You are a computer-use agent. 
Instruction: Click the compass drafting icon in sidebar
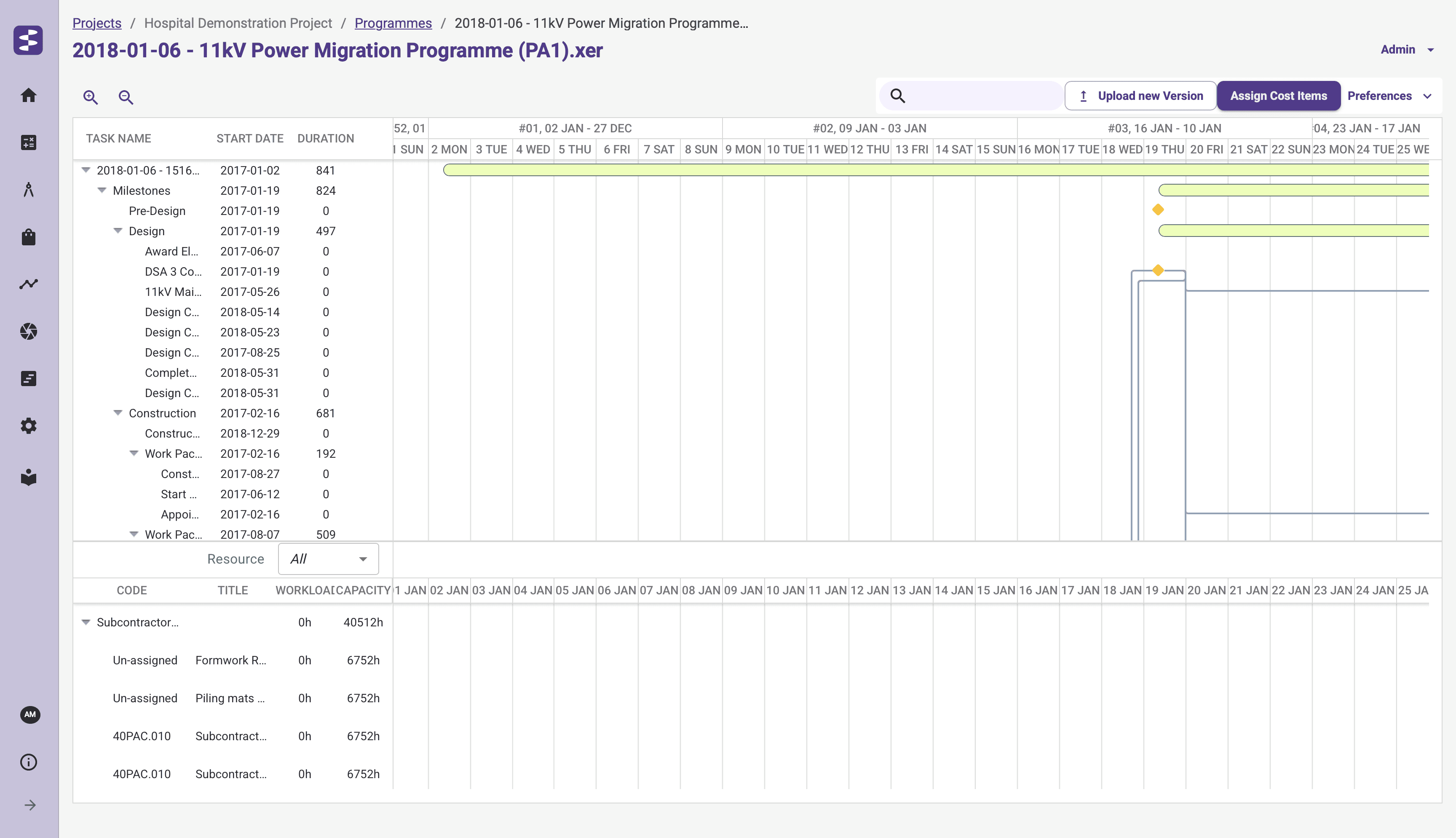[29, 189]
